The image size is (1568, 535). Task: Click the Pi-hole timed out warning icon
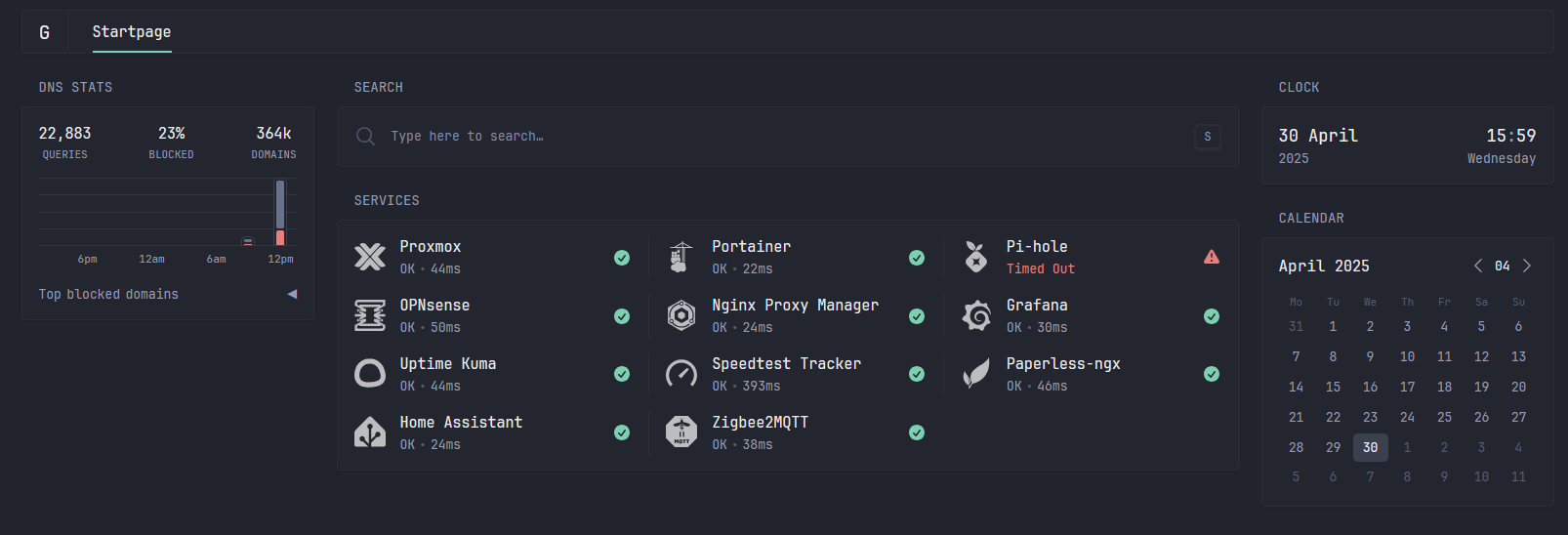click(x=1212, y=257)
